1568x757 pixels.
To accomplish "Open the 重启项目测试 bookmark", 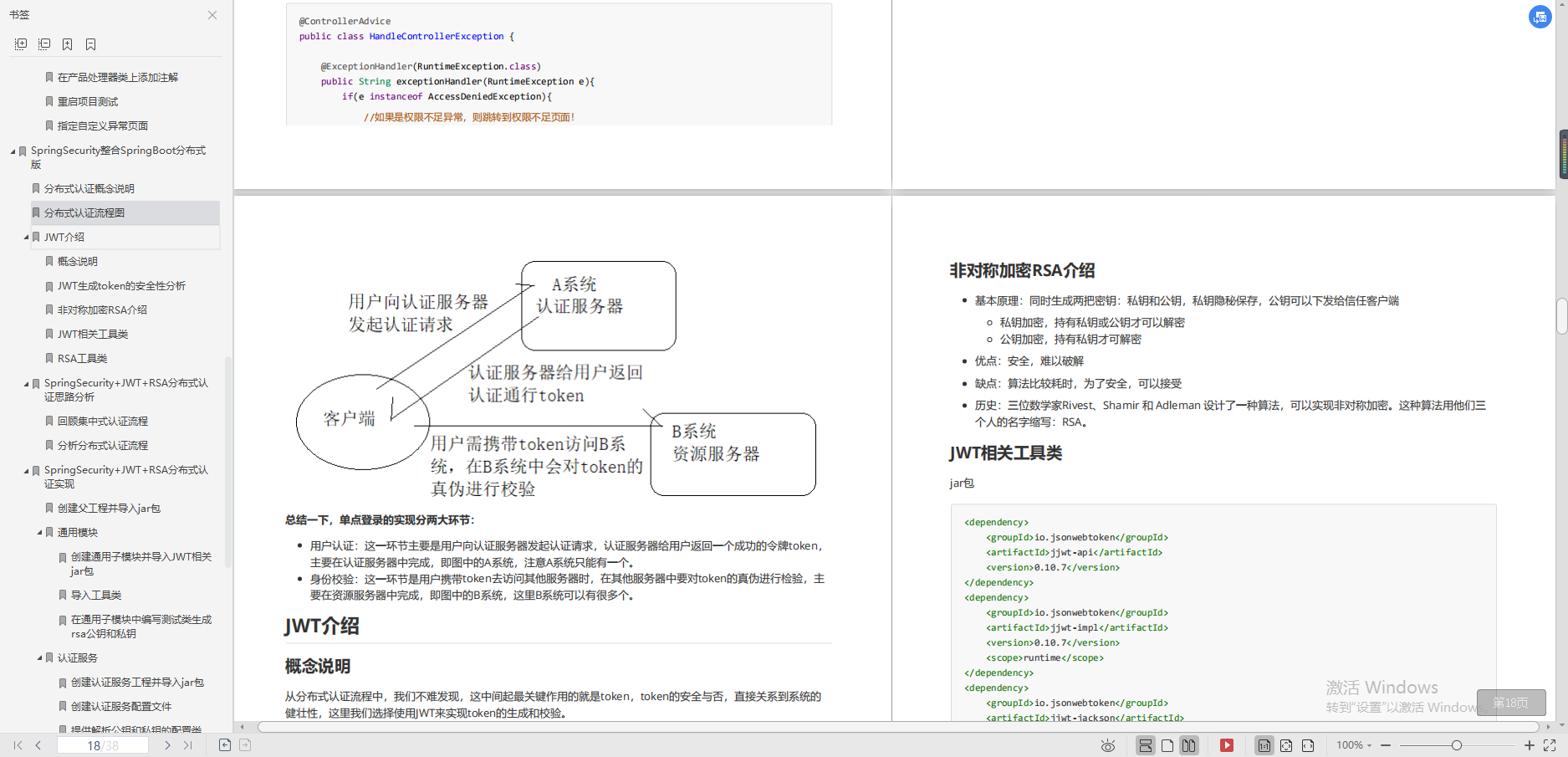I will point(87,101).
